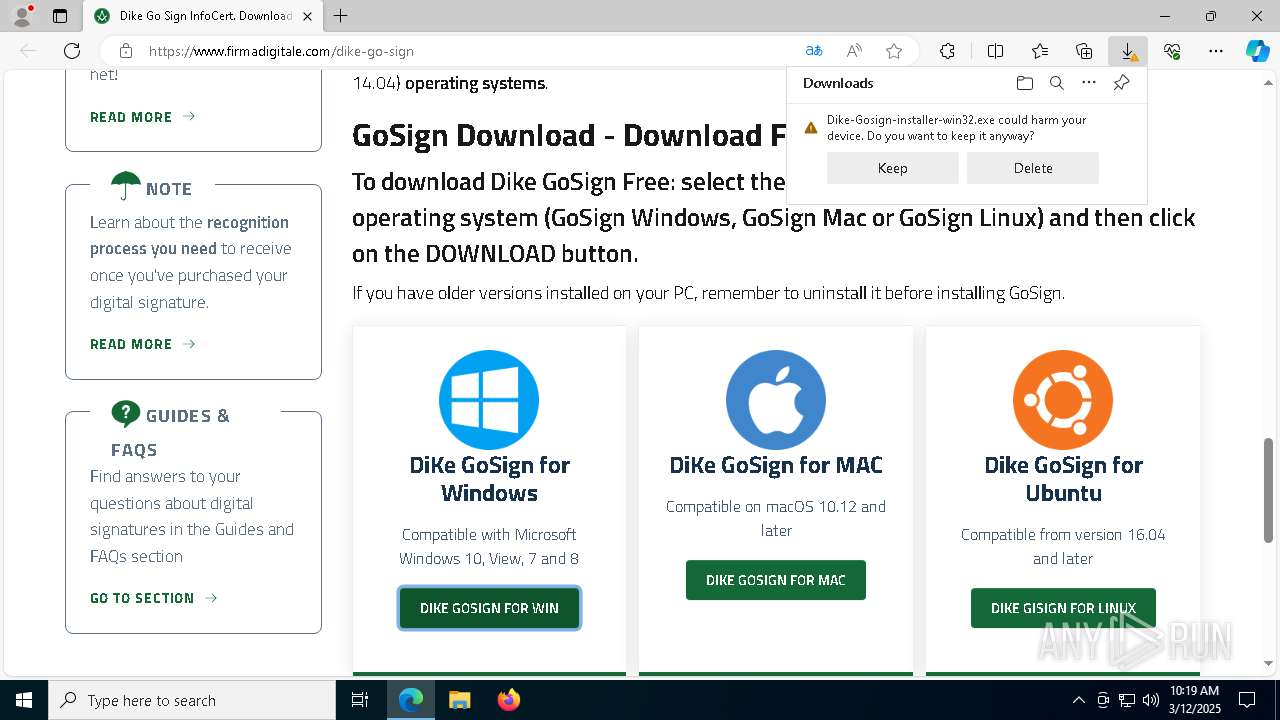Download DIKE GOSIGN FOR MAC
The height and width of the screenshot is (720, 1280).
click(x=776, y=580)
